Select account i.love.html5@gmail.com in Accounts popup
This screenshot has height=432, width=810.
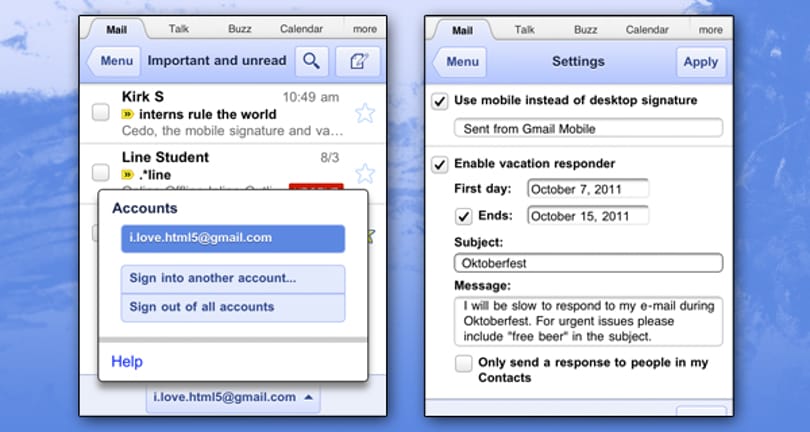233,239
